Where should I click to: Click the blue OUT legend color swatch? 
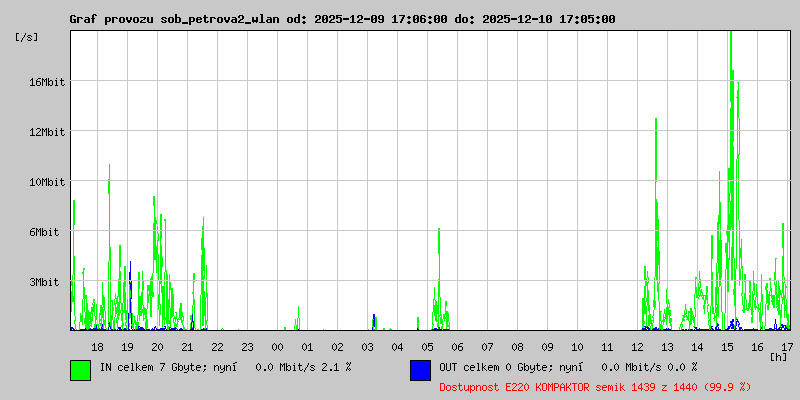click(420, 370)
